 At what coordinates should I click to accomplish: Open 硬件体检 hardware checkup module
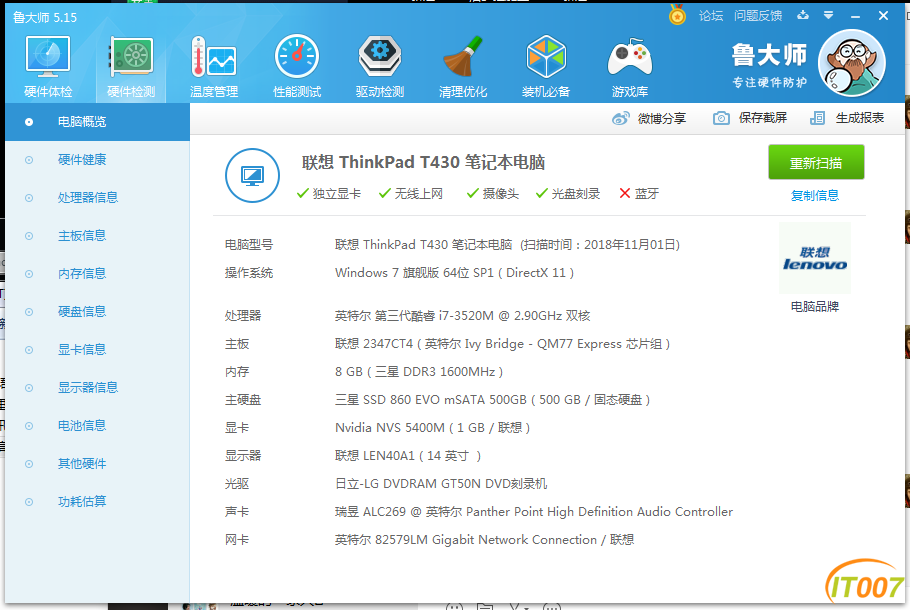point(48,67)
